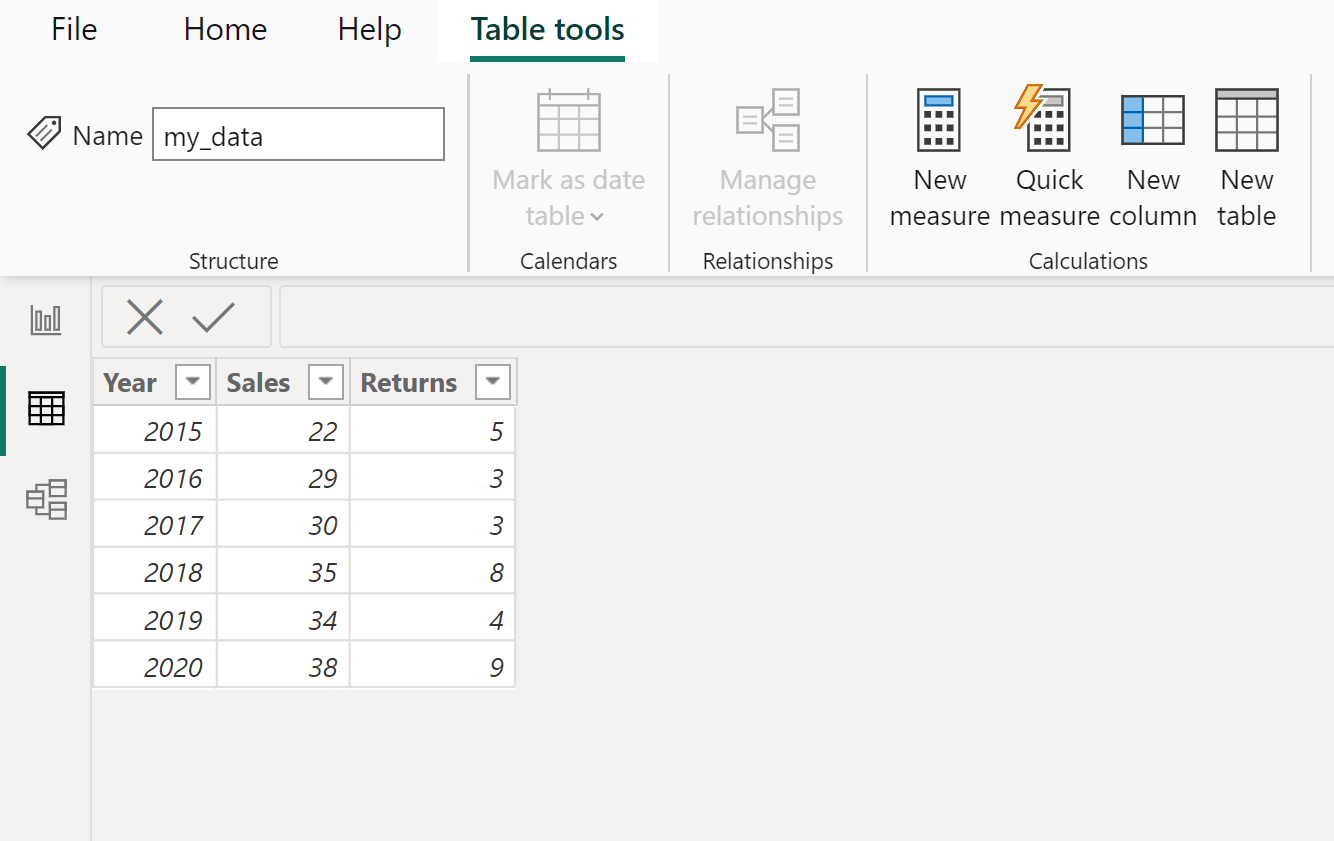
Task: Commit the formula with the checkmark
Action: pos(212,317)
